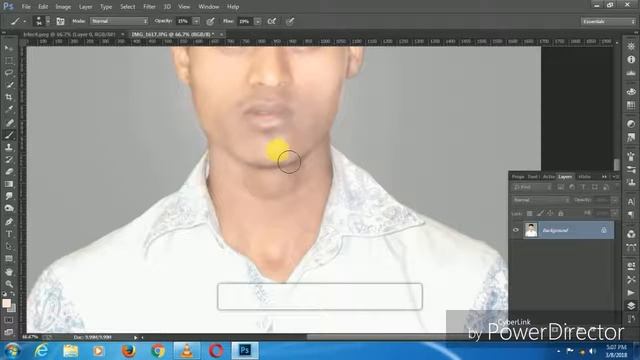The width and height of the screenshot is (640, 360).
Task: Select the Eyedropper tool
Action: 9,109
